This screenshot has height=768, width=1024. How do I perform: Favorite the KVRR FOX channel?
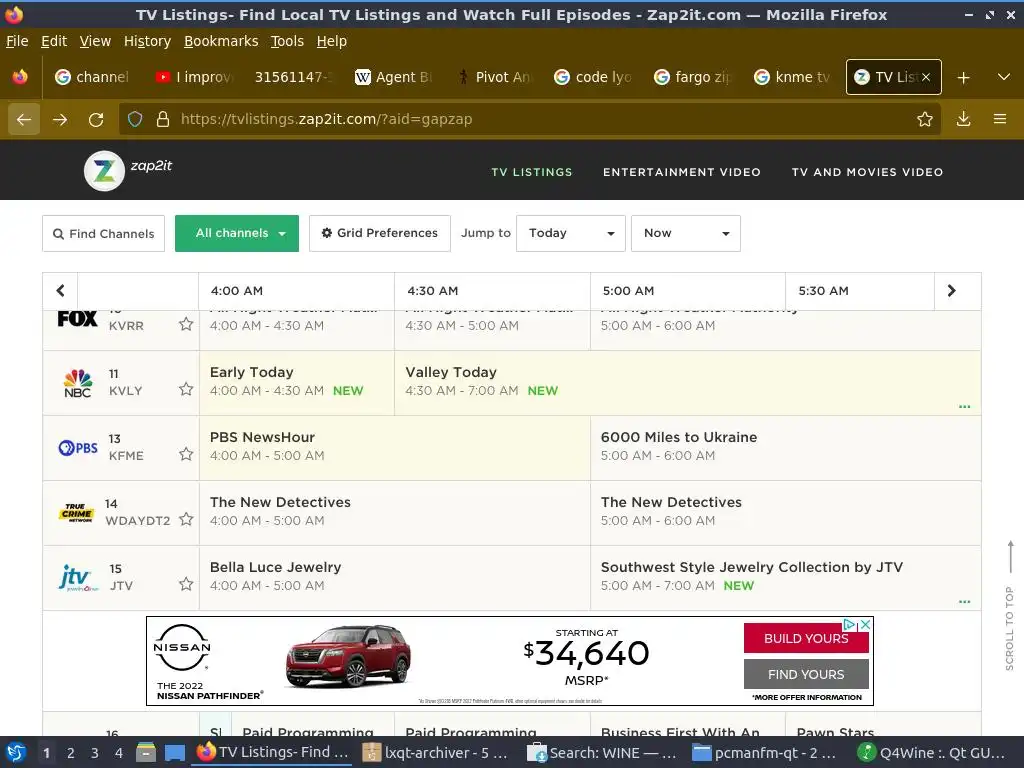tap(186, 324)
